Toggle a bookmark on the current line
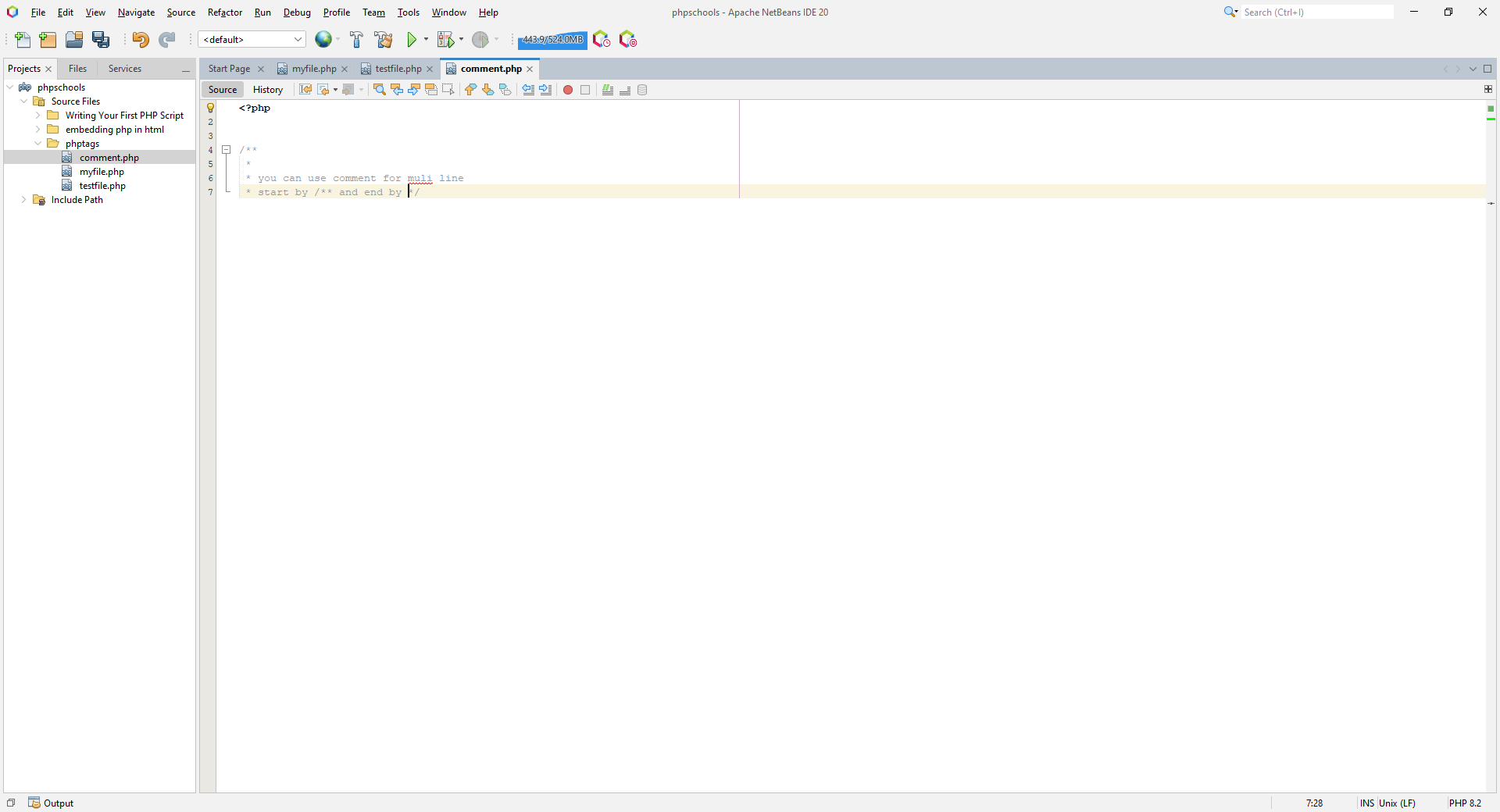The width and height of the screenshot is (1500, 812). coord(505,90)
